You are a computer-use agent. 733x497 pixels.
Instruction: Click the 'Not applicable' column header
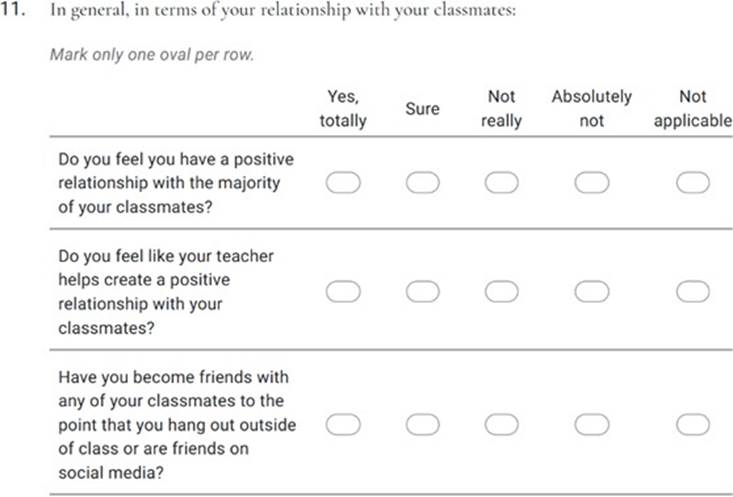point(692,109)
